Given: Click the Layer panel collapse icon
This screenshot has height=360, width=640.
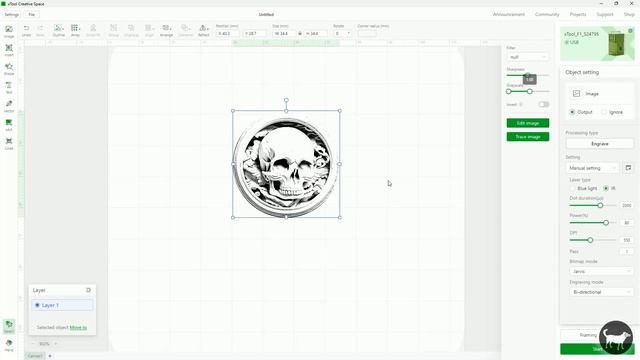Looking at the screenshot, I should 88,290.
